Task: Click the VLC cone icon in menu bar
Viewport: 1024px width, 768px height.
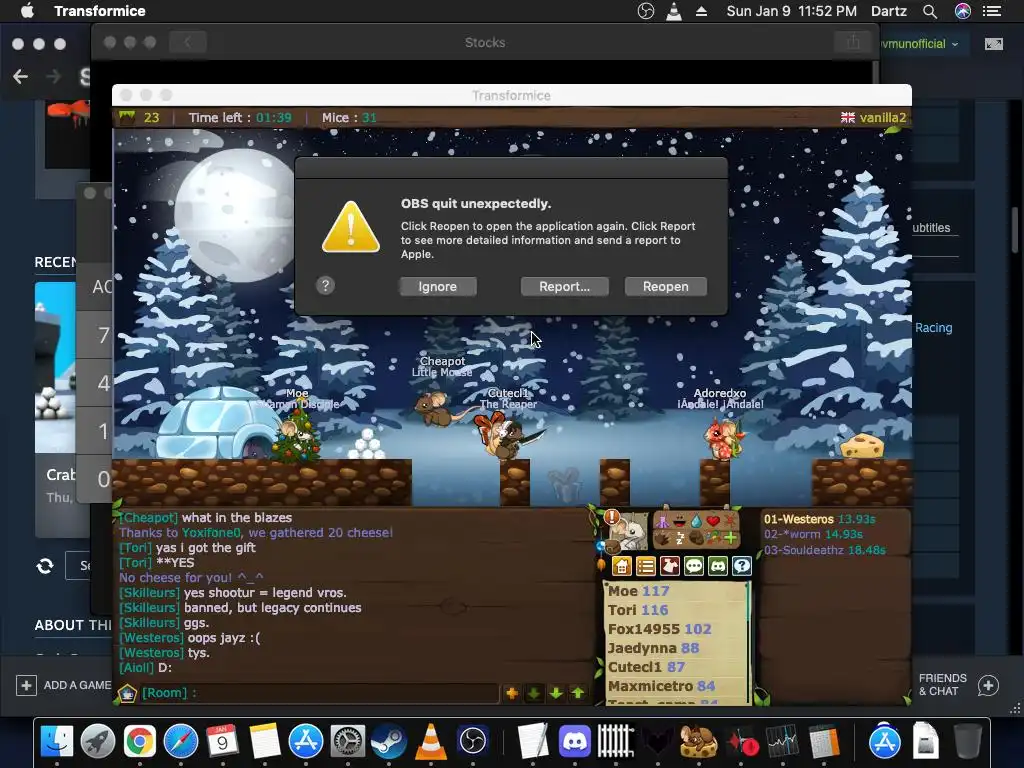Action: (x=674, y=11)
